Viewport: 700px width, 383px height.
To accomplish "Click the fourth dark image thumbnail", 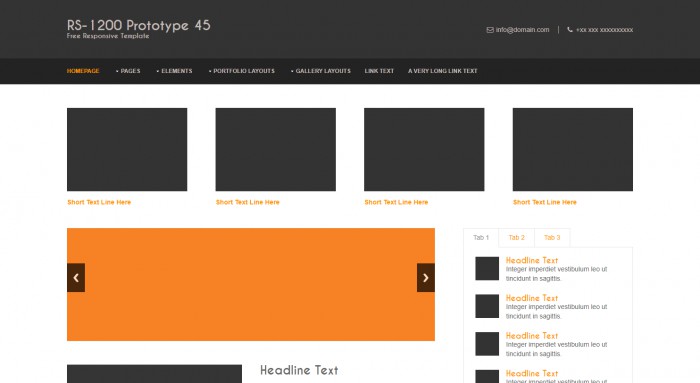I will [573, 150].
